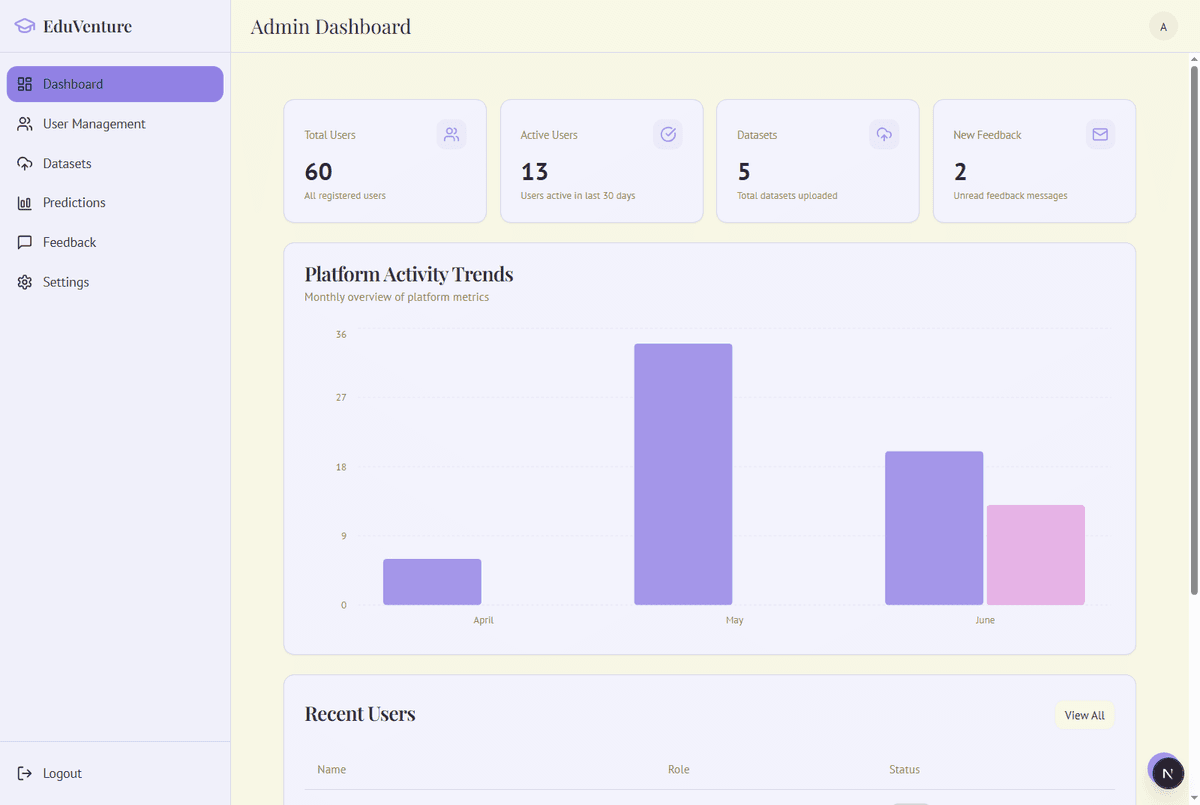Click the May axis label
Screen dimensions: 1200x805
click(734, 620)
